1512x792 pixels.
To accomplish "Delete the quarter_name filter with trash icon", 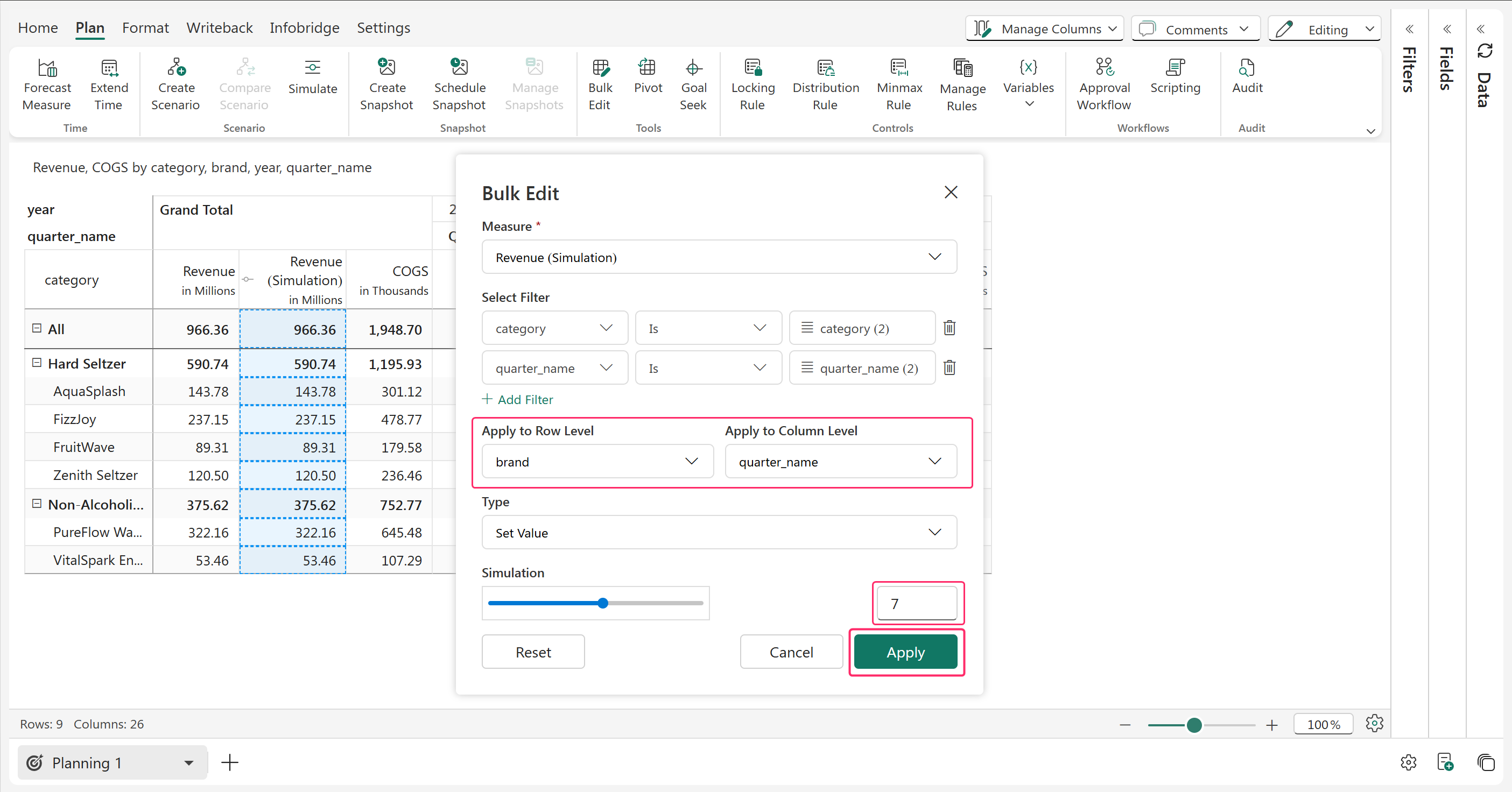I will 949,368.
